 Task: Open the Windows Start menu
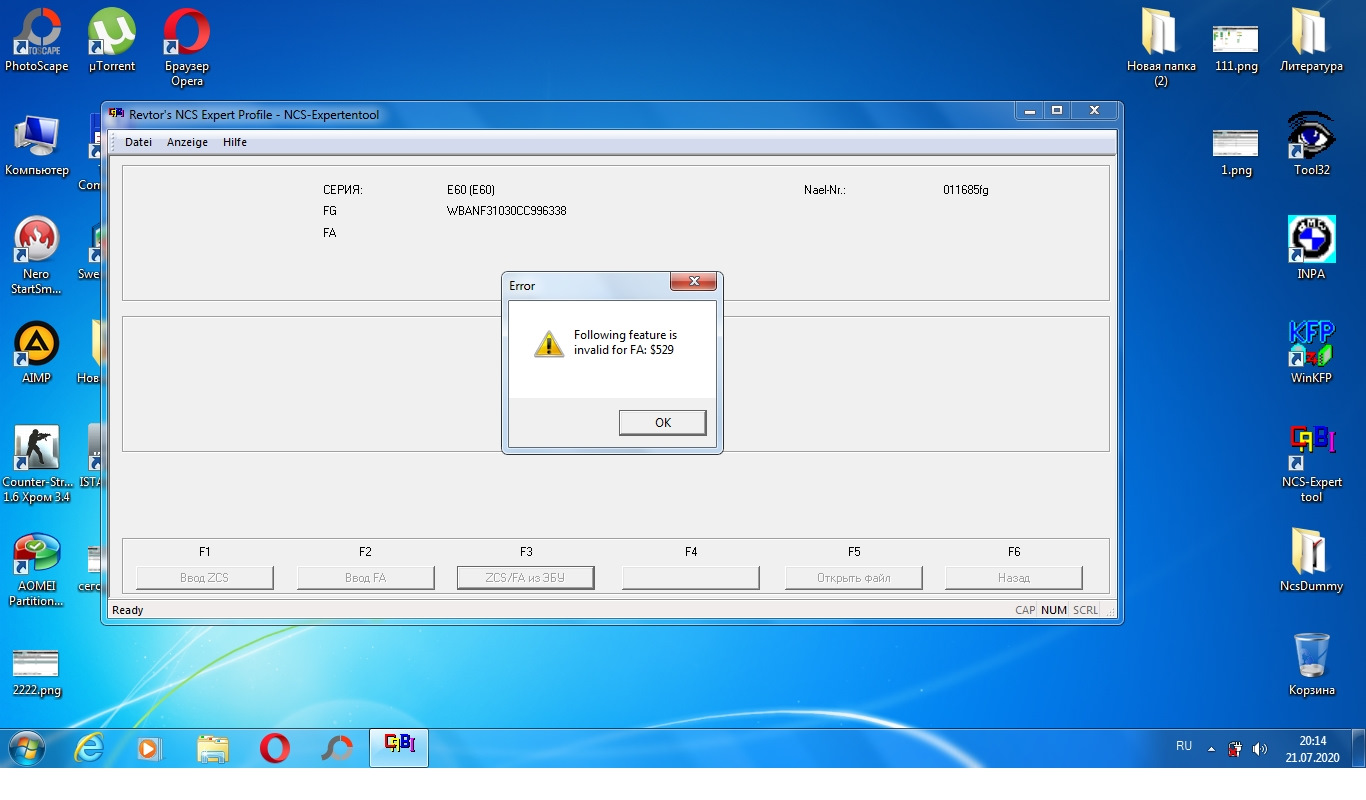pos(26,748)
